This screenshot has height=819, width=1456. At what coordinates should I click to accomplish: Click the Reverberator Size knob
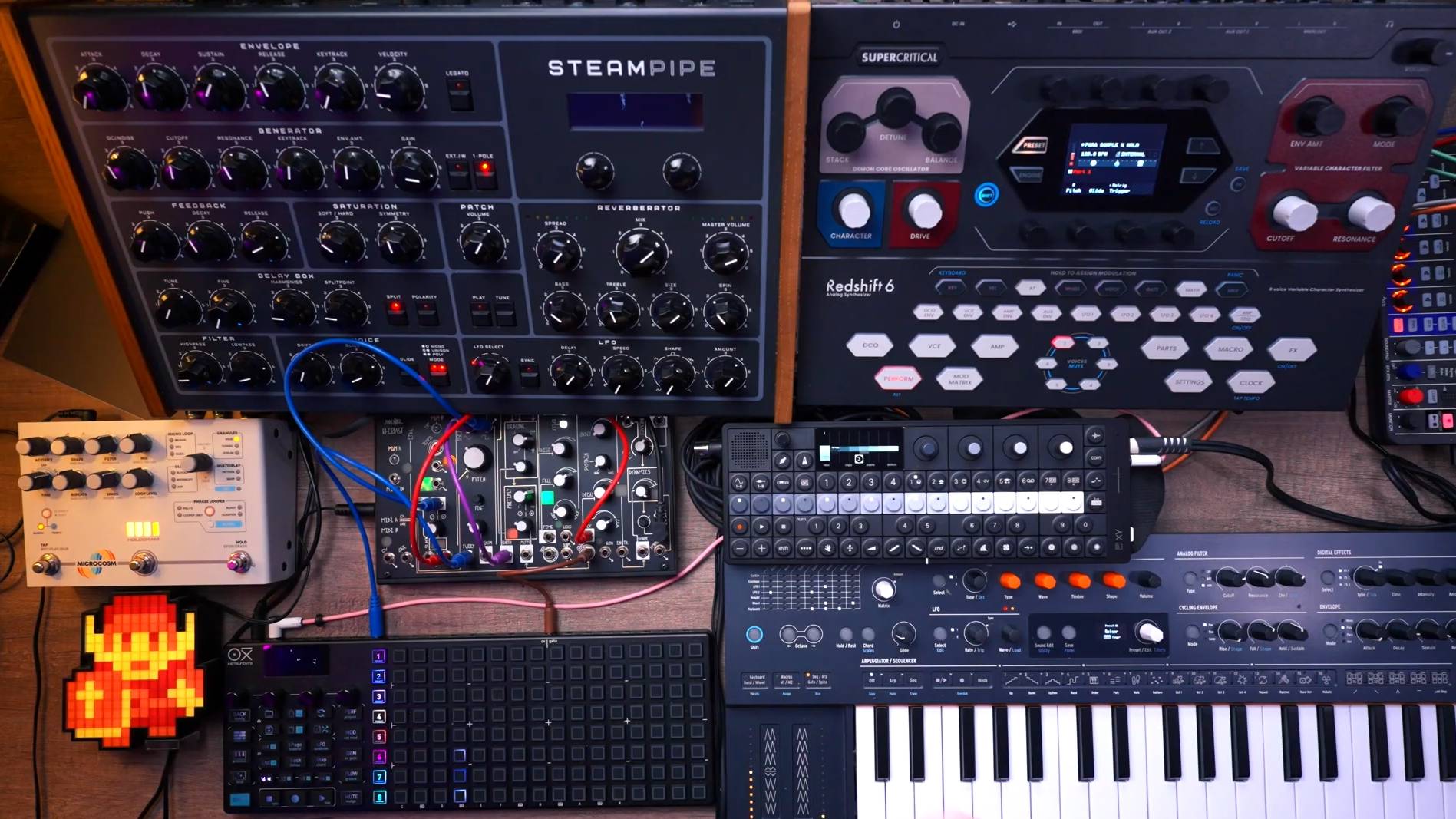click(x=670, y=311)
